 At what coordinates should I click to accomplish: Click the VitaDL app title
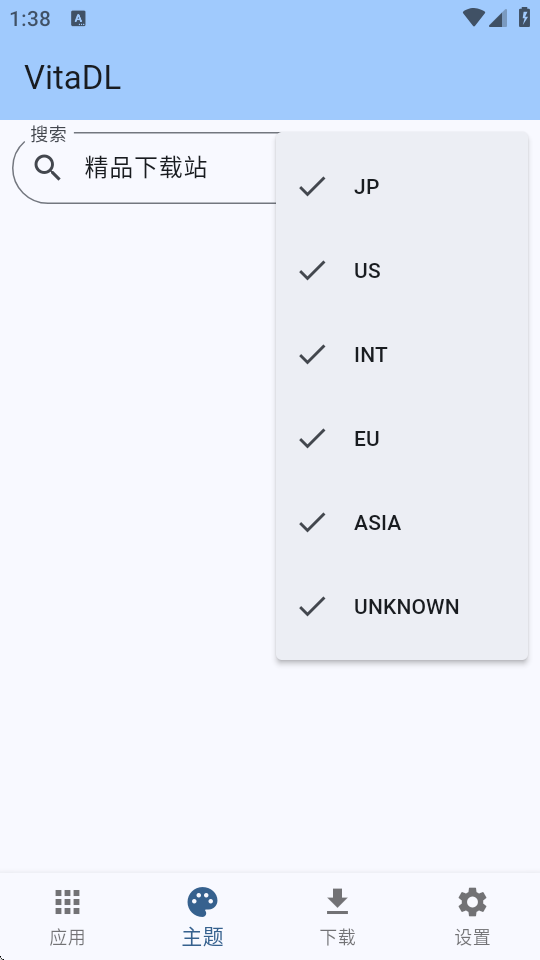coord(73,78)
